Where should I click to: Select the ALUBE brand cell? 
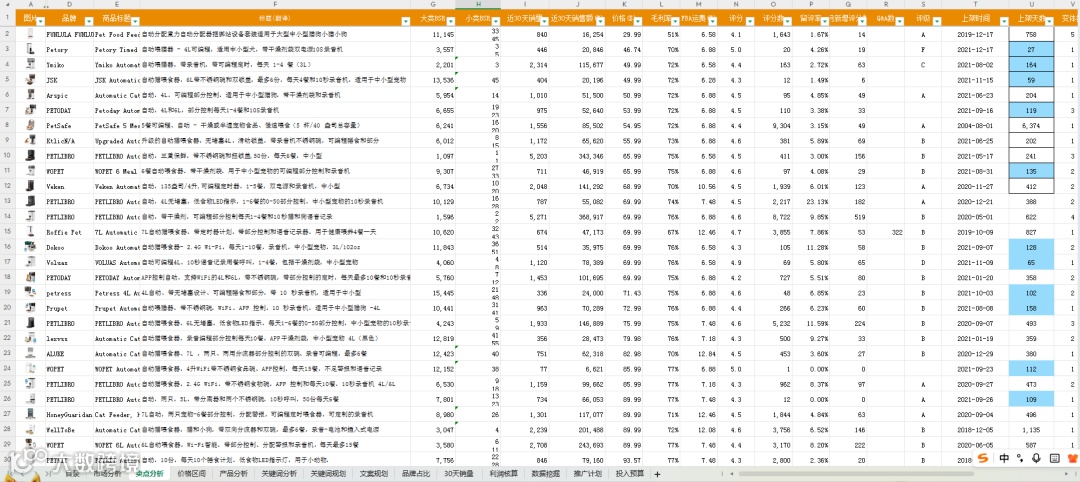[69, 353]
